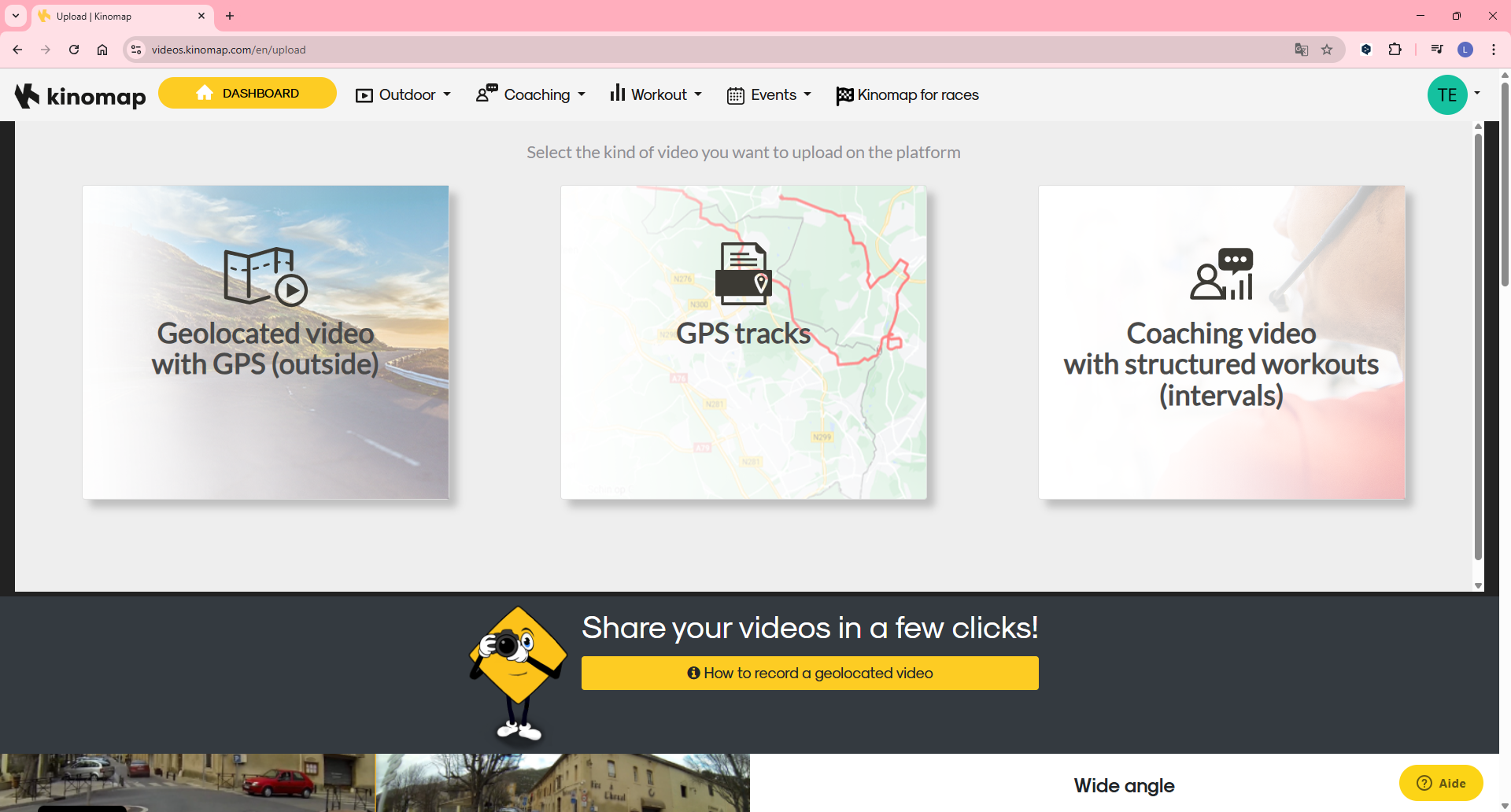Click the hexagon browser extension icon
1511x812 pixels.
(x=1366, y=50)
